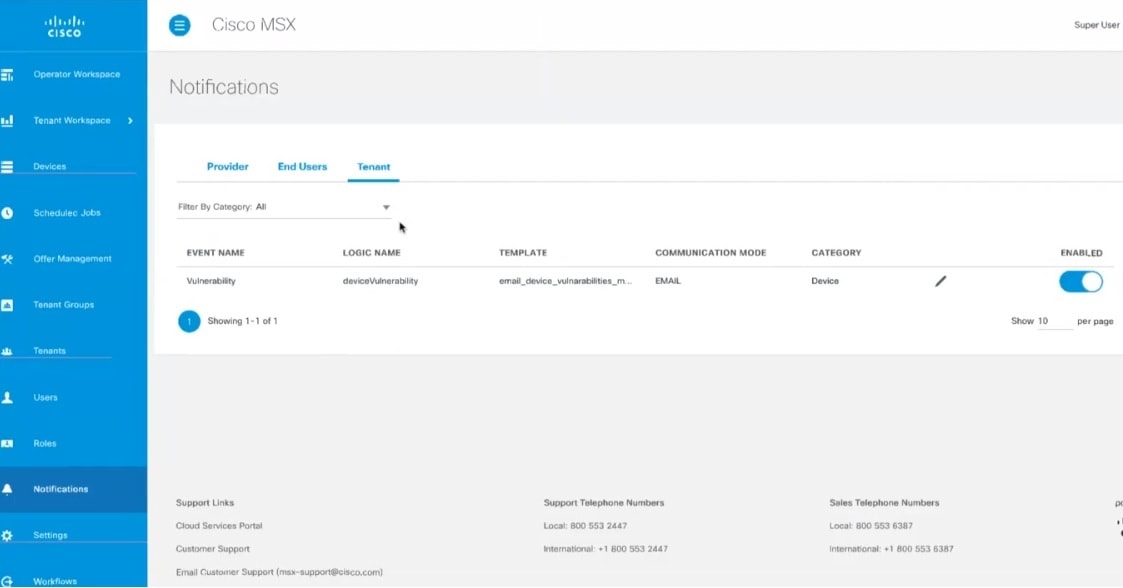
Task: Open the Filter By Category dropdown
Action: [x=284, y=207]
